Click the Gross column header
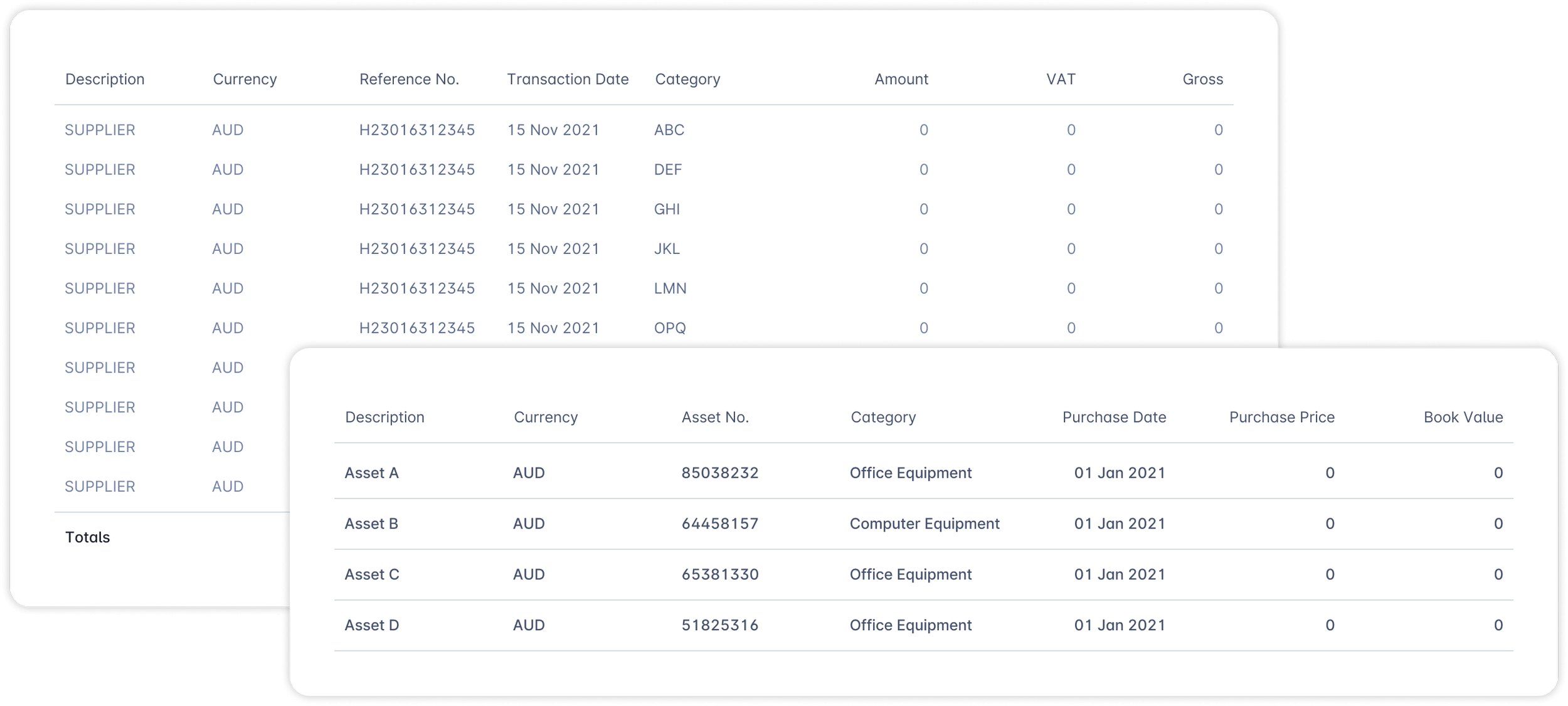The width and height of the screenshot is (1568, 706). pyautogui.click(x=1202, y=79)
